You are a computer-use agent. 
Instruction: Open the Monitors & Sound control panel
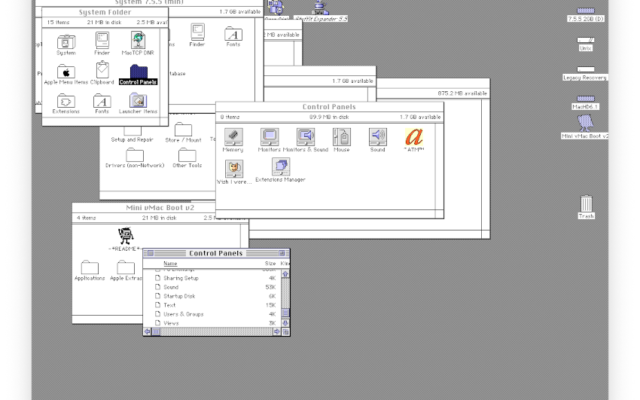tap(305, 137)
